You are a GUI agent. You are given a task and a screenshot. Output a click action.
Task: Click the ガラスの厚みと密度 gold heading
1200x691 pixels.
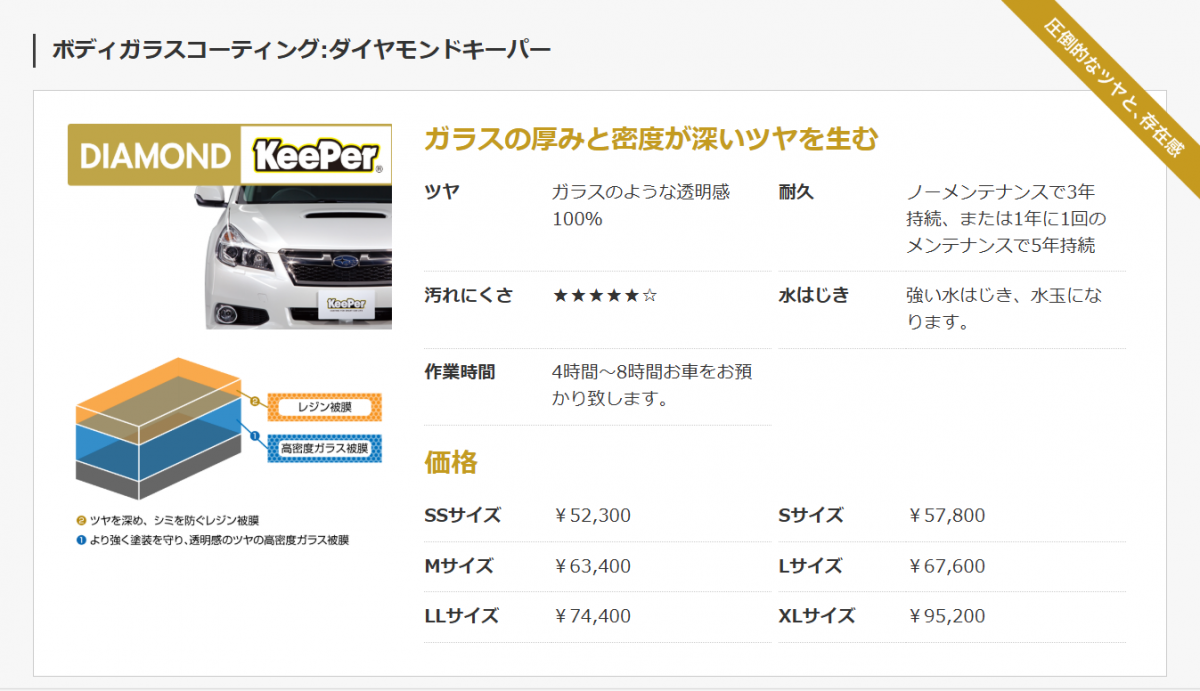(x=650, y=139)
